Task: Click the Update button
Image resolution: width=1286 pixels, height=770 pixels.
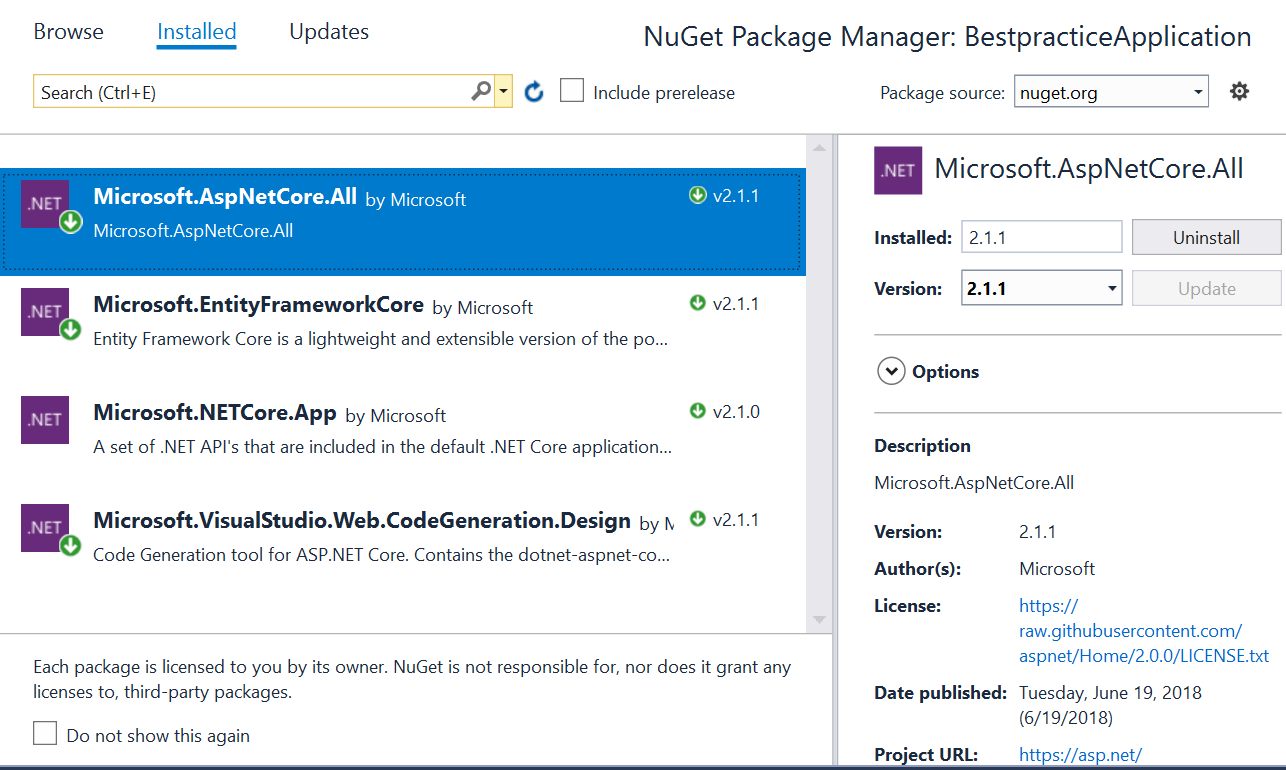Action: pos(1206,288)
